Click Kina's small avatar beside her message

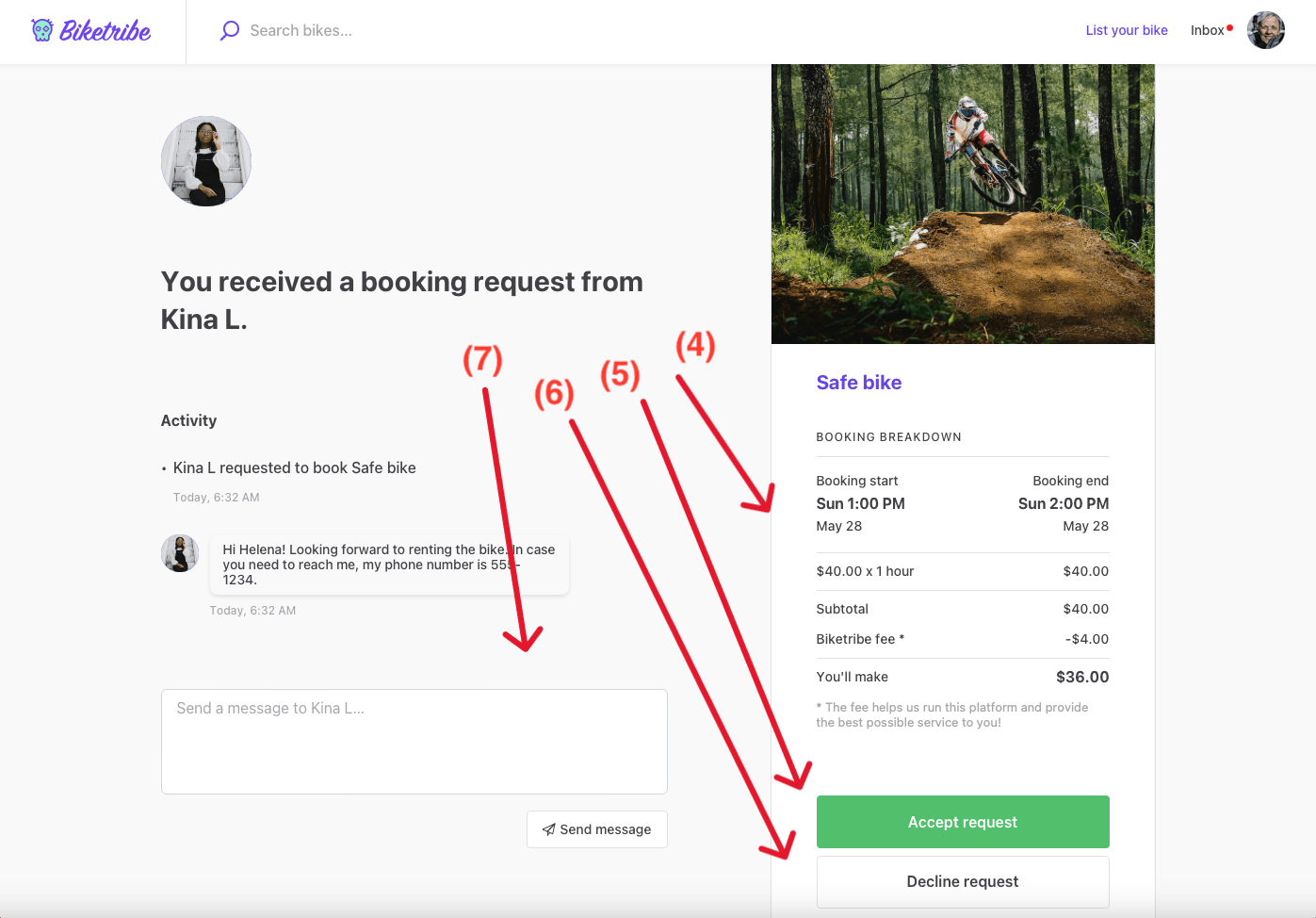[x=180, y=553]
